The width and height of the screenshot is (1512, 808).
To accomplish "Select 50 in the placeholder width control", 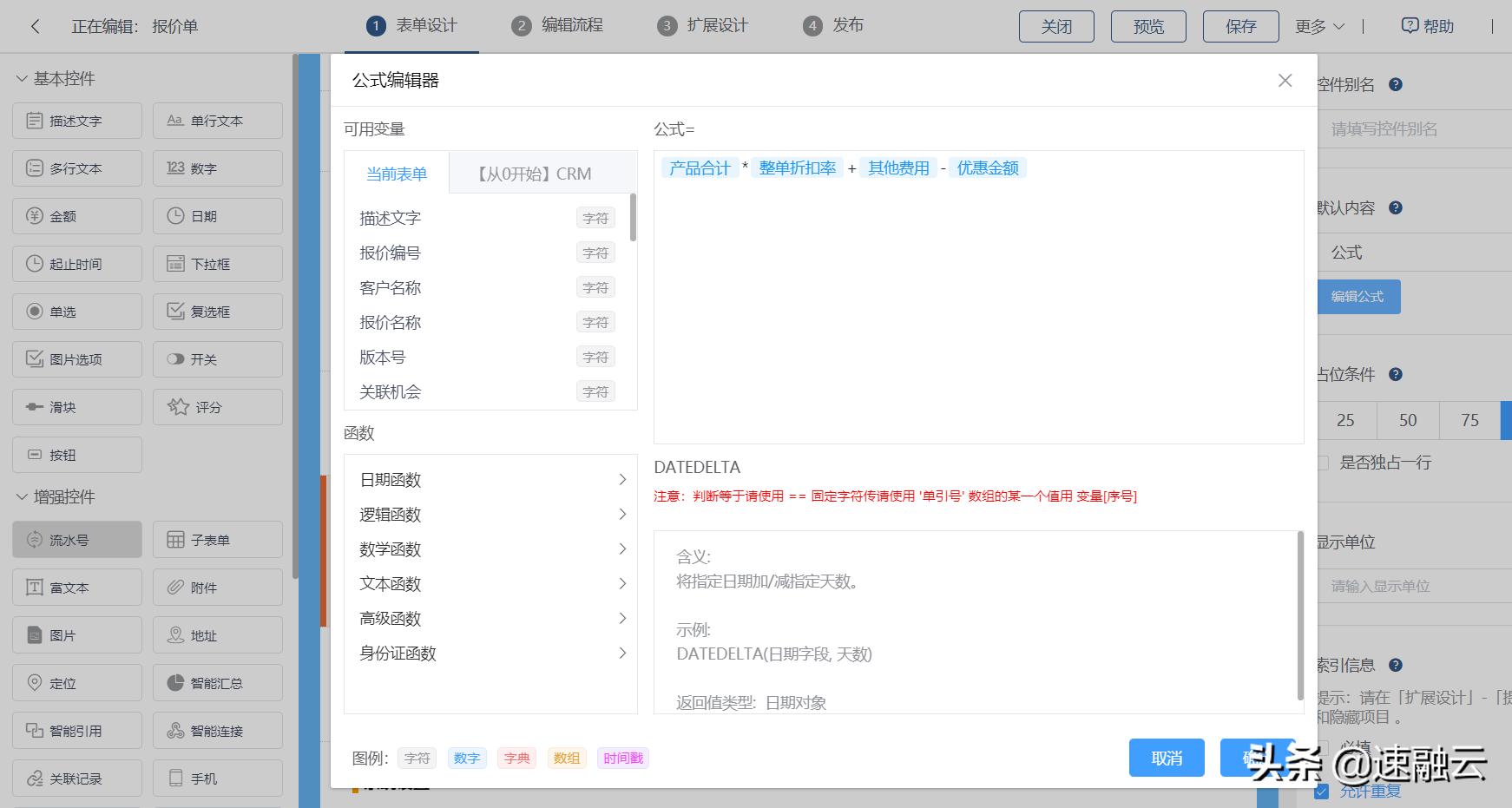I will (x=1406, y=420).
